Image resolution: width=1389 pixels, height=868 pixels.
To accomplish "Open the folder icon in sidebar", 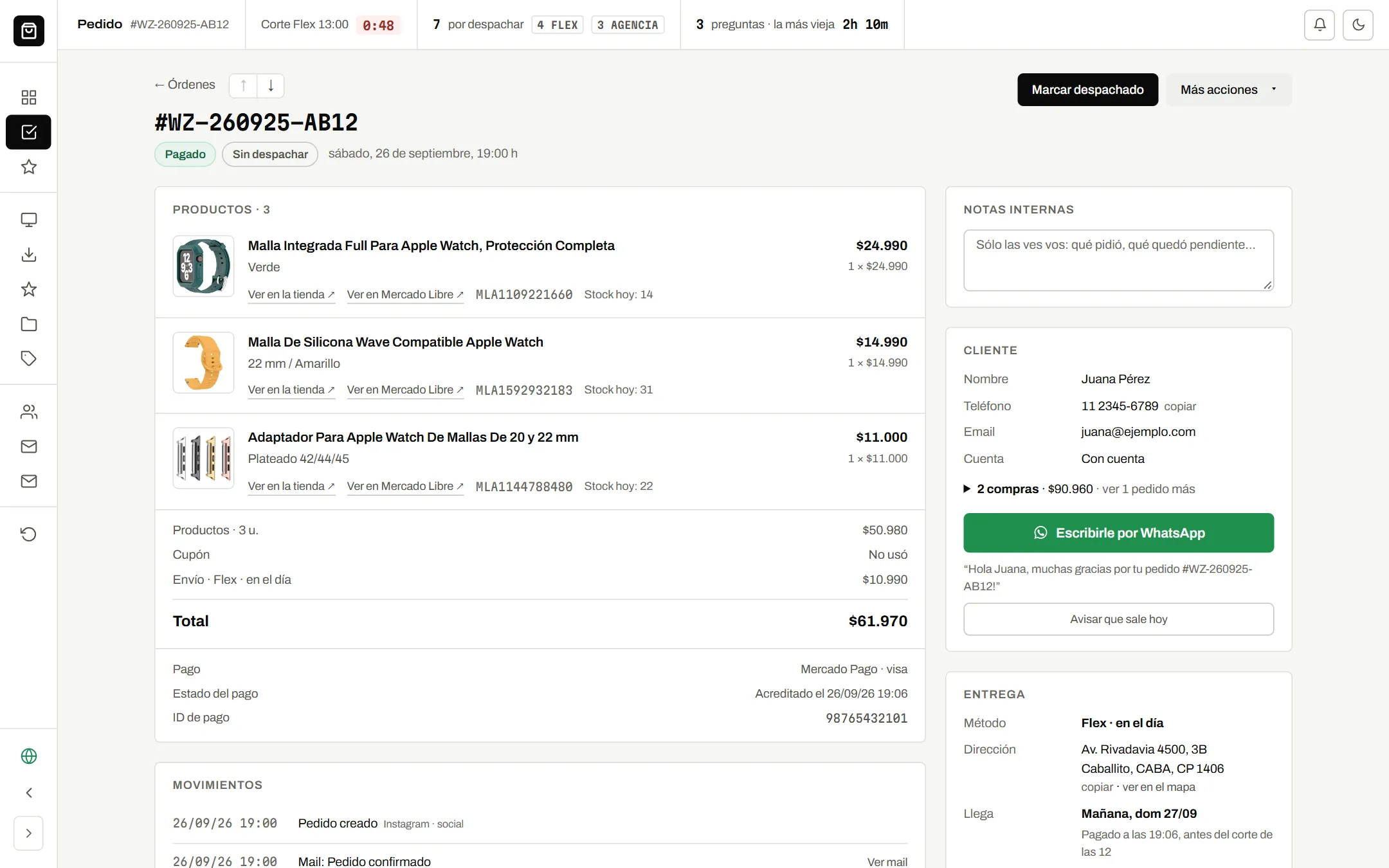I will (29, 324).
